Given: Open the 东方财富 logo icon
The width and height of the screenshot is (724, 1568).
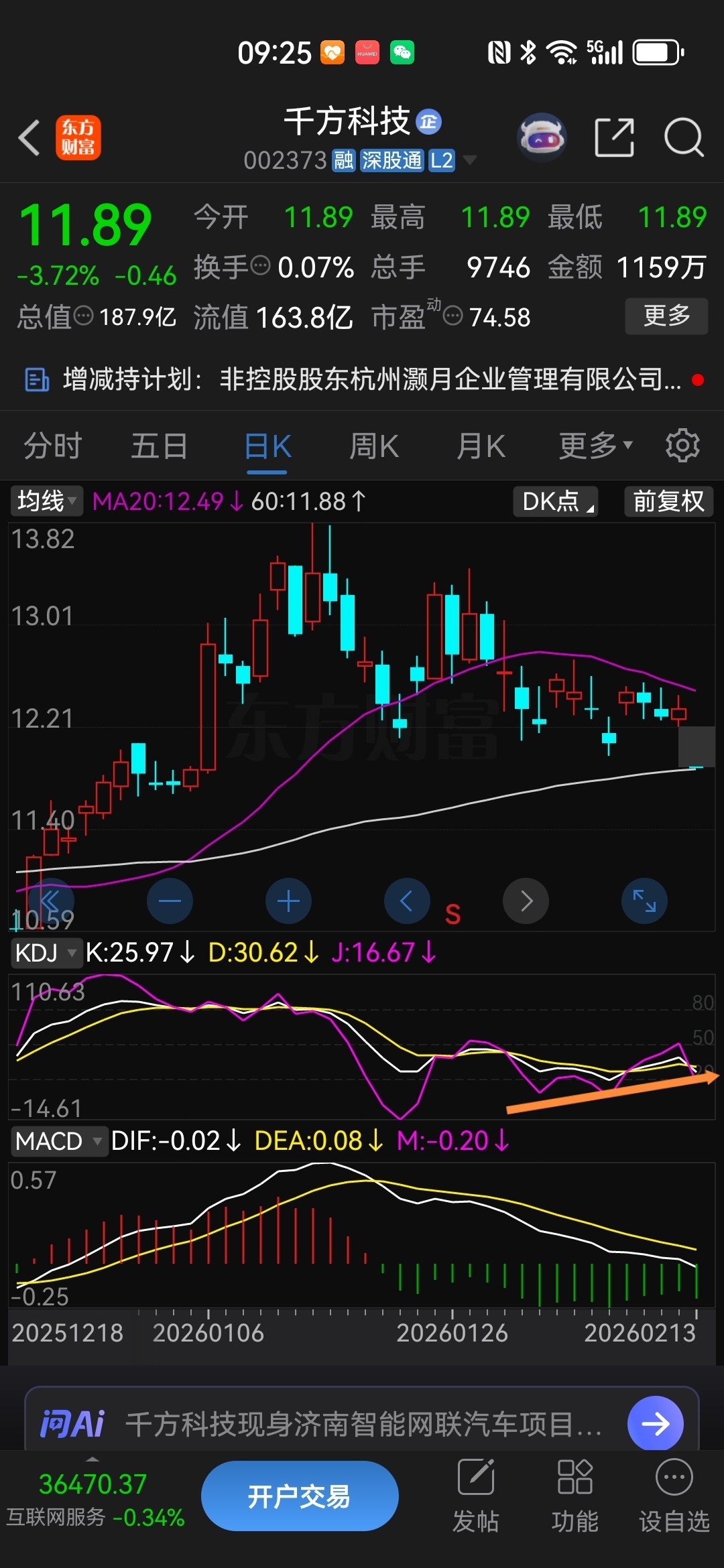Looking at the screenshot, I should point(78,137).
